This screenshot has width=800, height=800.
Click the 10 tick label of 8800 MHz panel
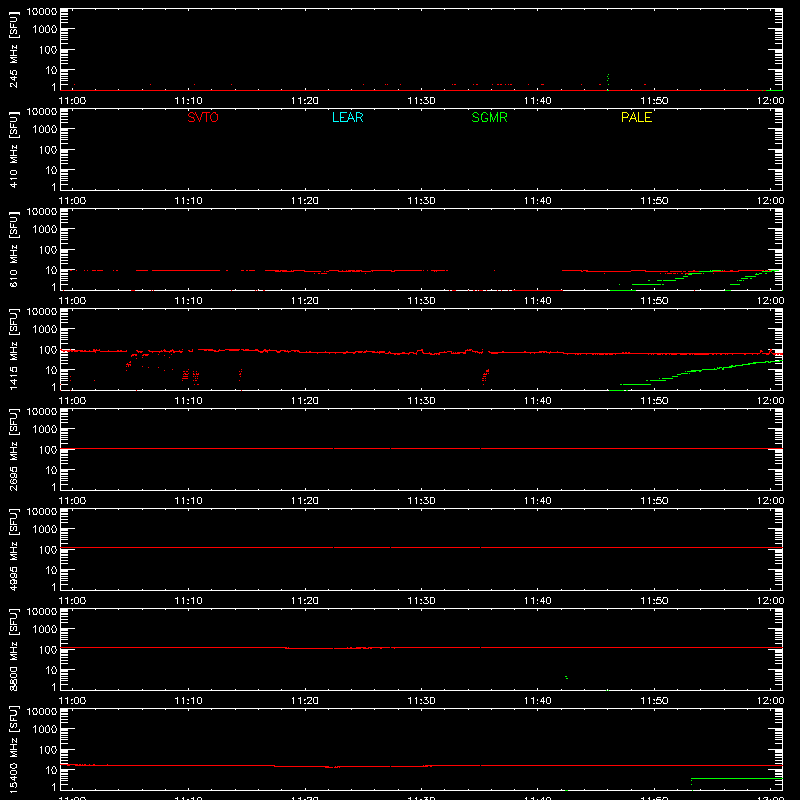[x=51, y=670]
